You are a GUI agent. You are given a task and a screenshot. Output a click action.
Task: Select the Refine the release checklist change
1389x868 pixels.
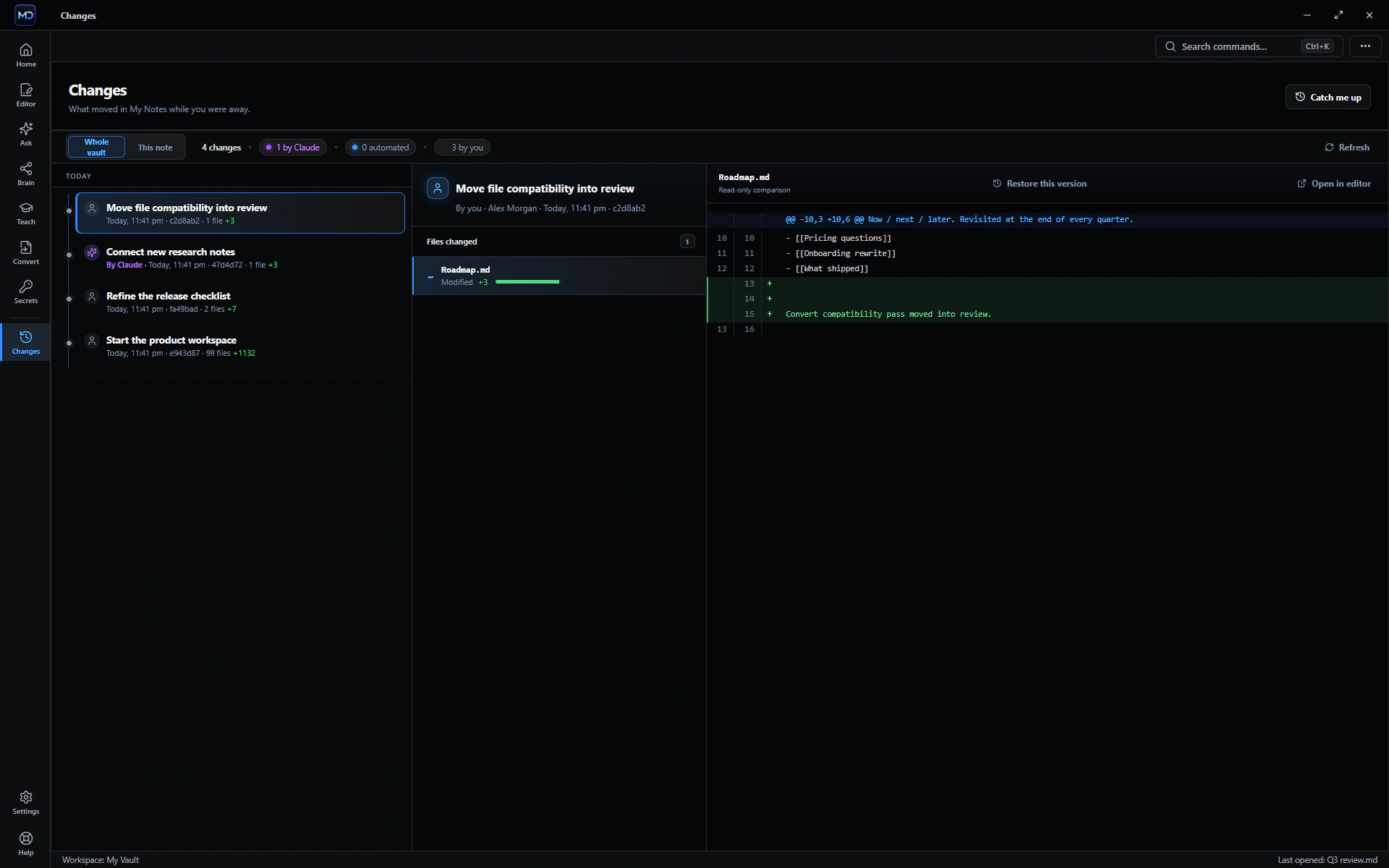240,302
